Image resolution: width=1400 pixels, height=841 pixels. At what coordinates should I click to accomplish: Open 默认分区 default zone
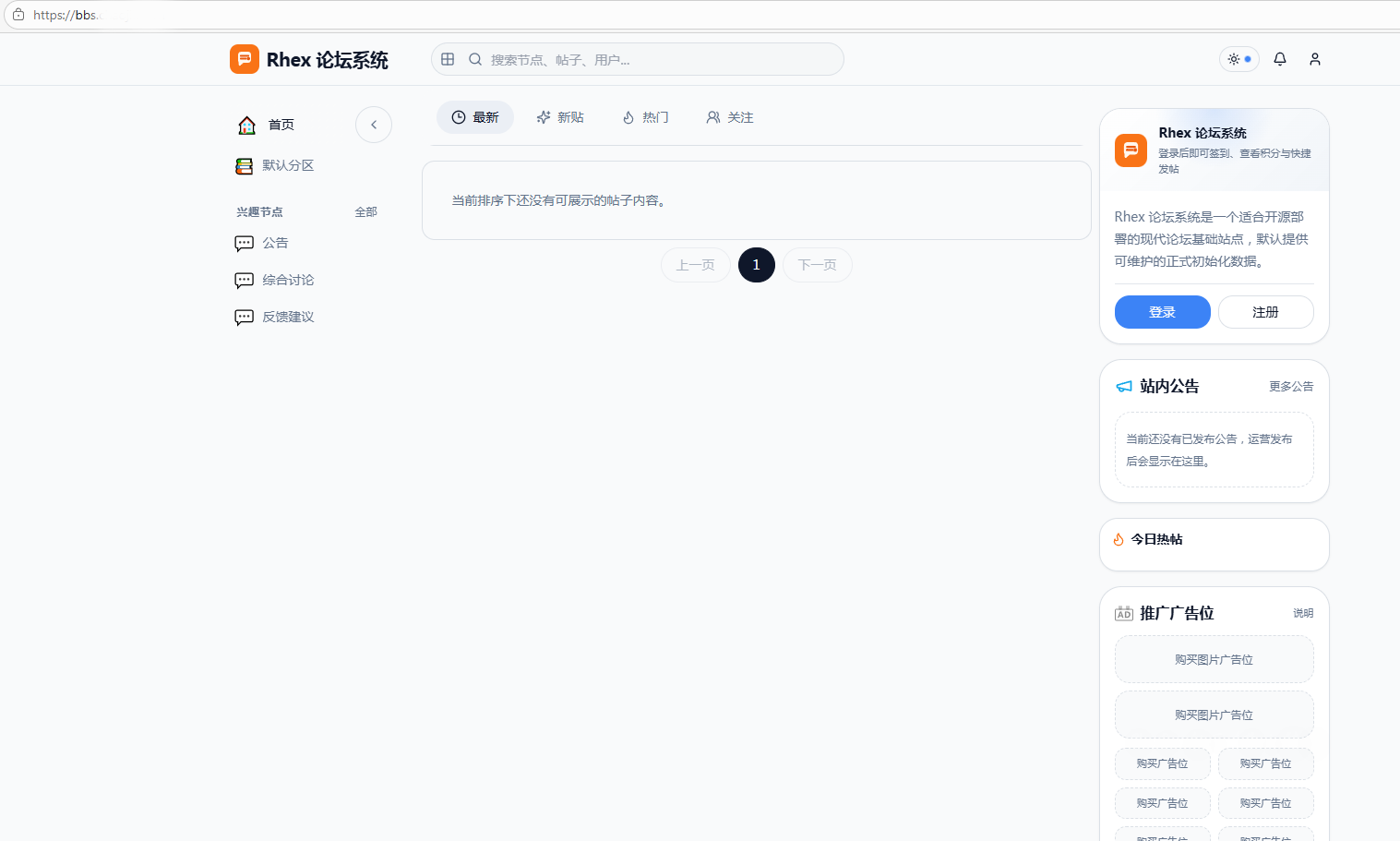[275, 165]
